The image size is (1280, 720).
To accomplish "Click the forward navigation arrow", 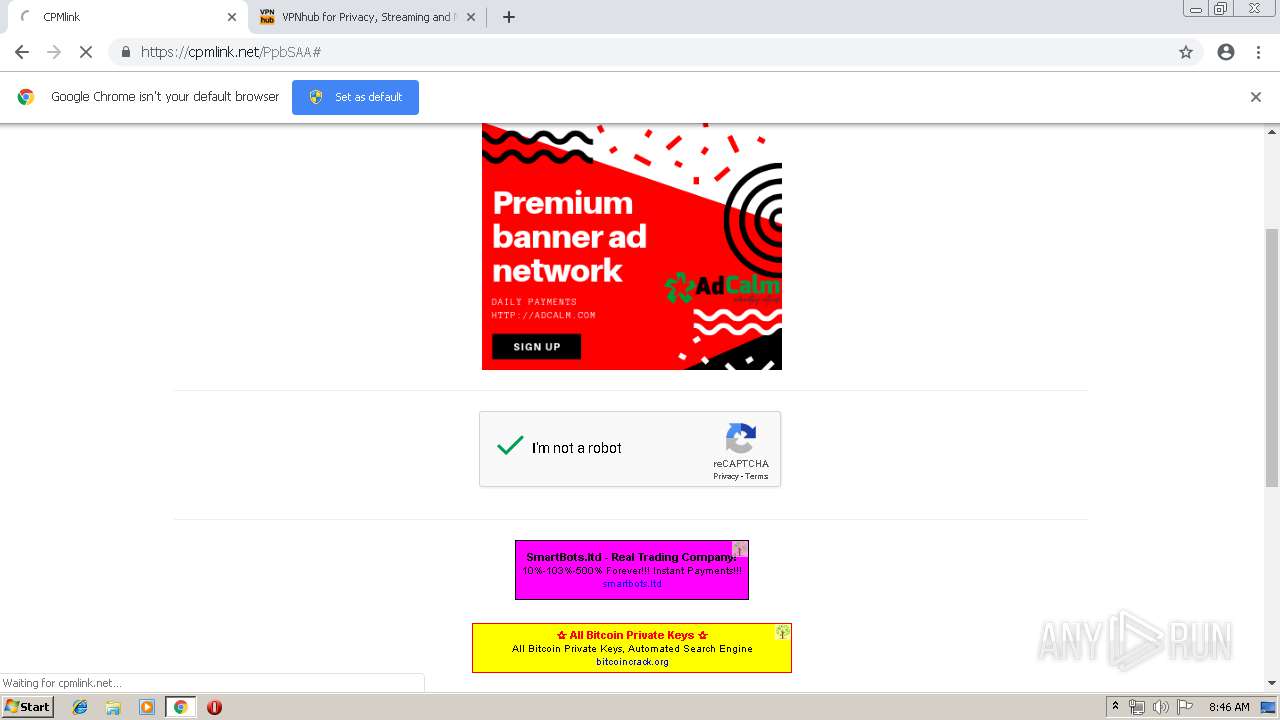I will point(54,52).
